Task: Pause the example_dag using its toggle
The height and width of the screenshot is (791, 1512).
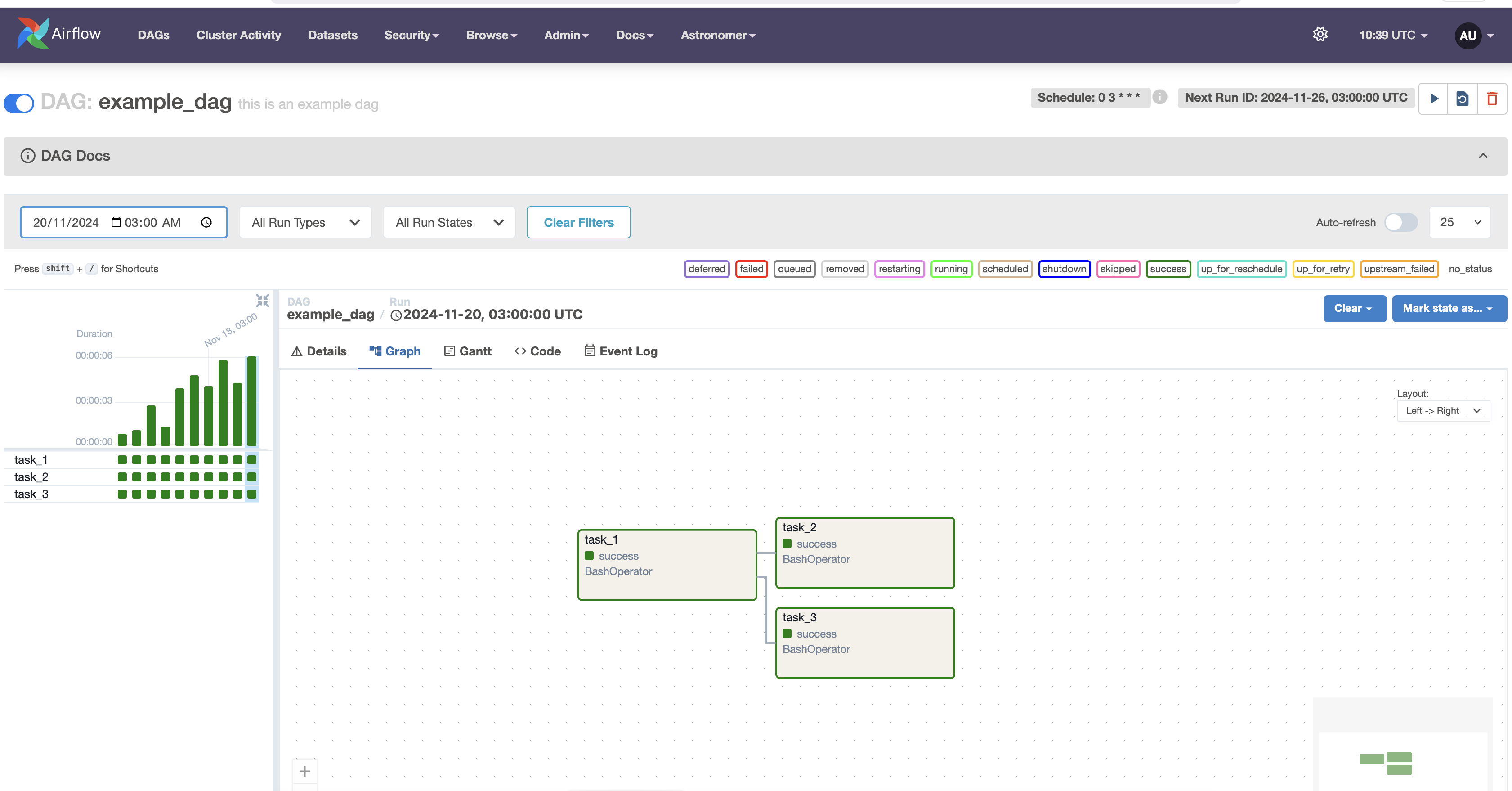Action: click(x=19, y=103)
